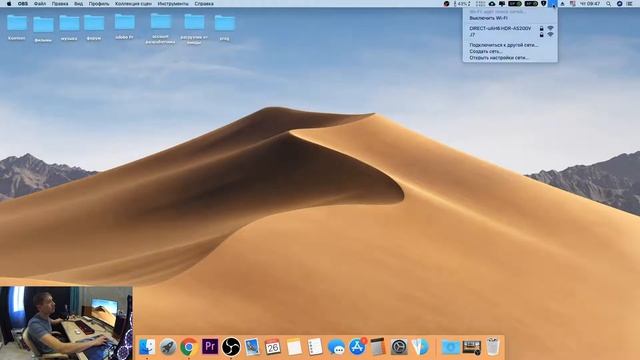Screen dimensions: 640x360
Task: Connect to the J7 Wi-Fi network
Action: point(510,35)
